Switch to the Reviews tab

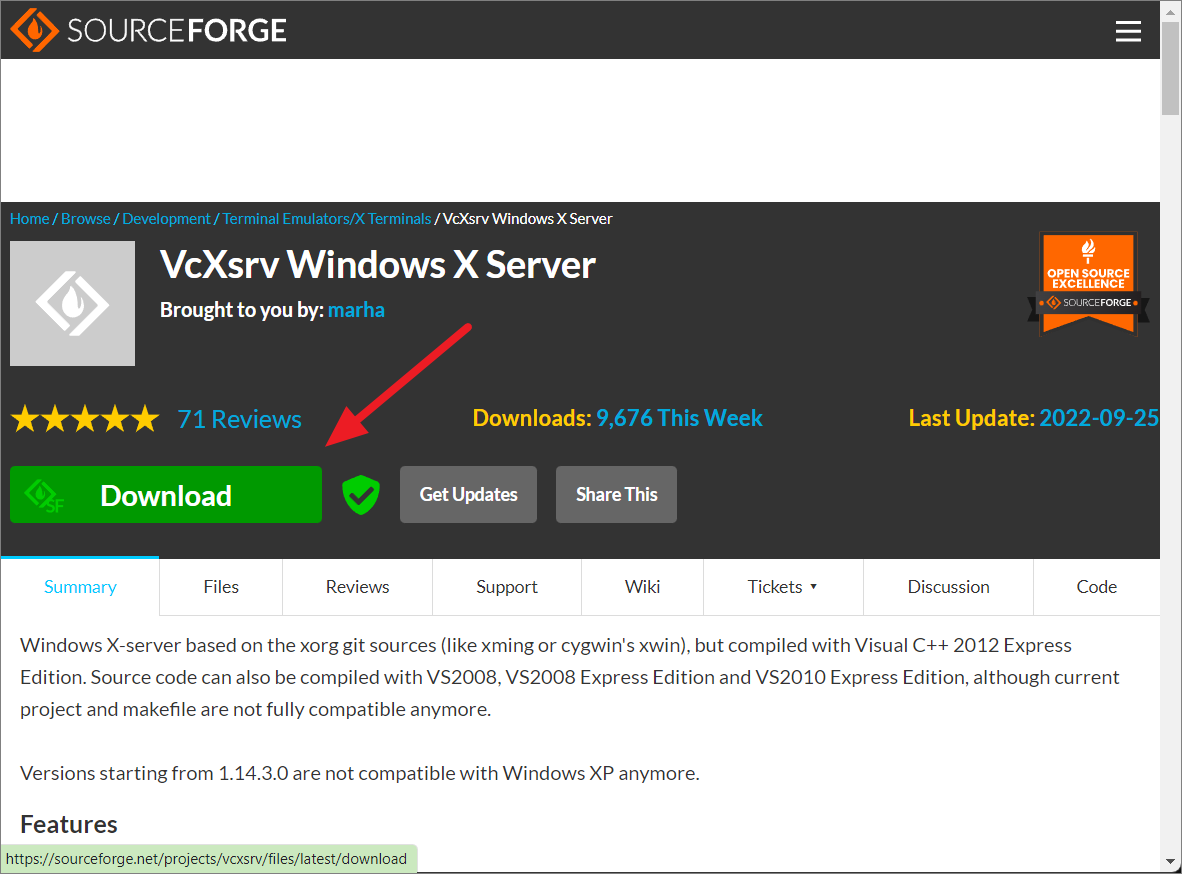pyautogui.click(x=357, y=587)
